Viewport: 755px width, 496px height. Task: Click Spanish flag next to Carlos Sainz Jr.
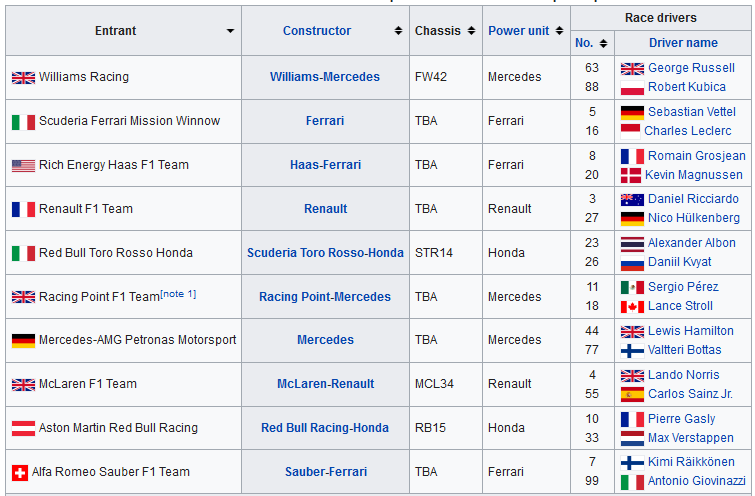click(x=632, y=394)
